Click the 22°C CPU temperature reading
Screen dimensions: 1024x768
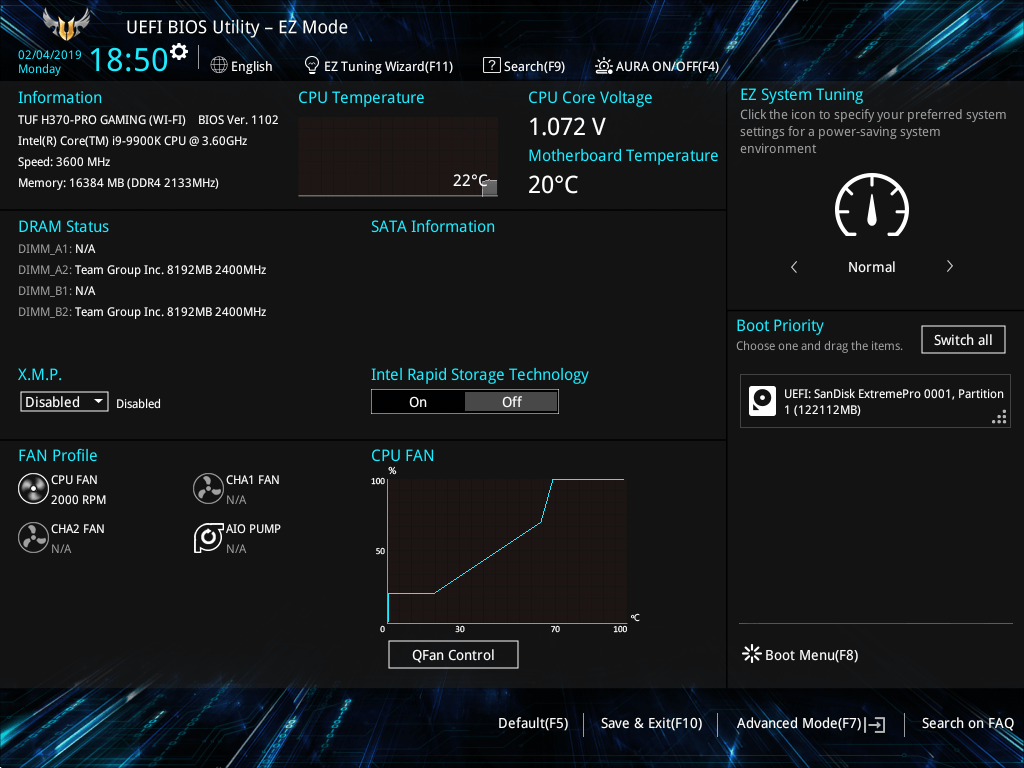click(x=470, y=180)
